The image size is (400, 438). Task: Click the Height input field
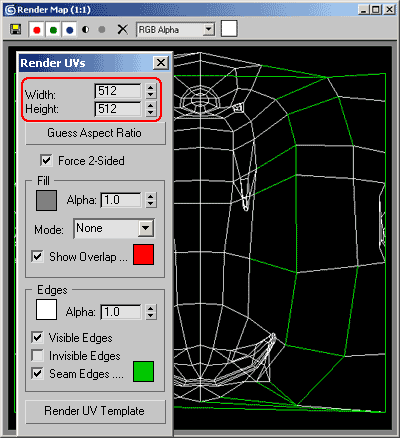pos(118,109)
